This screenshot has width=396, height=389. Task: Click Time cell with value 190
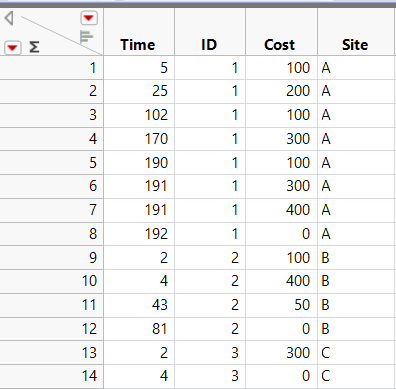point(139,163)
